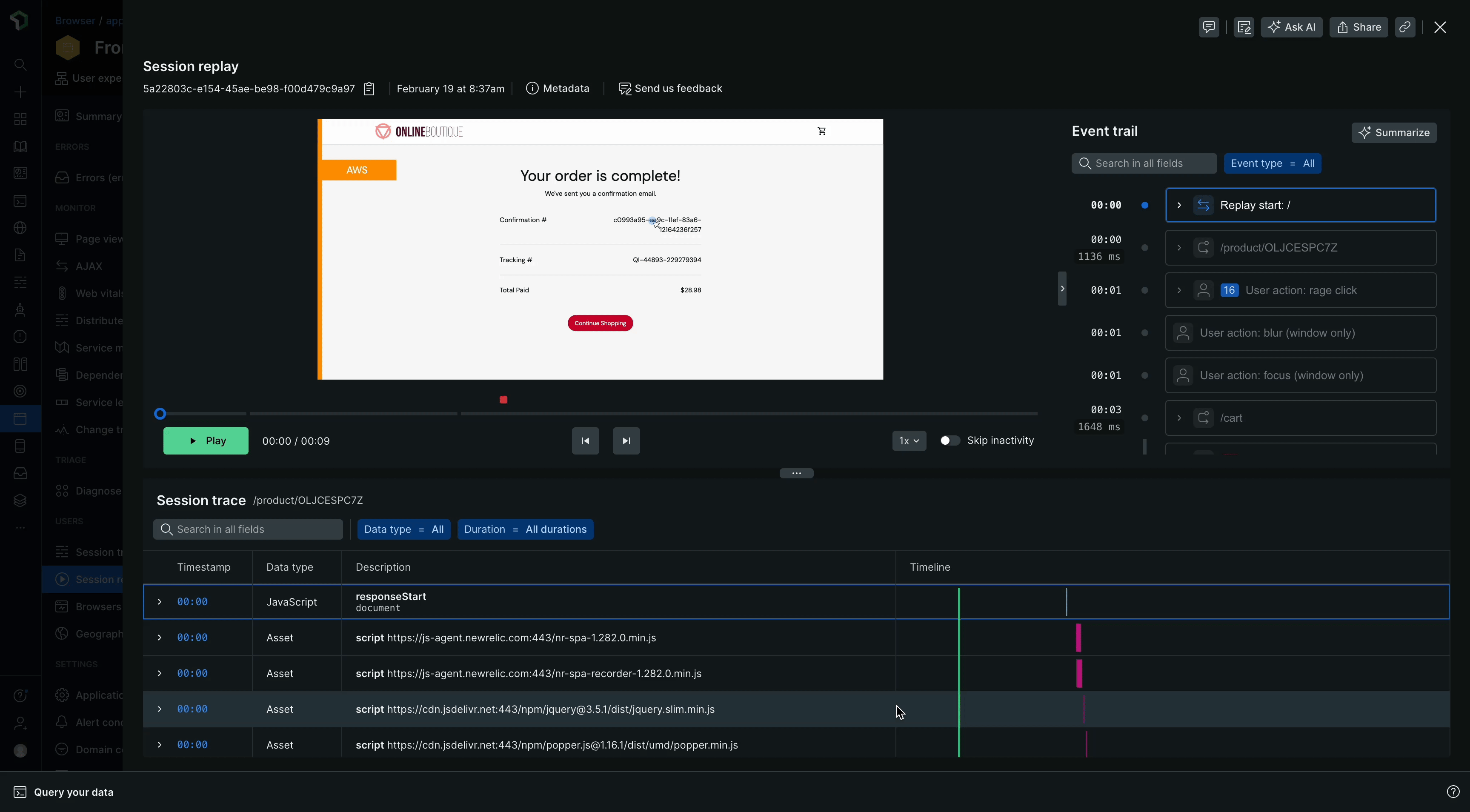Click the skip to previous event button
Screen dimensions: 1470x812
[x=585, y=440]
